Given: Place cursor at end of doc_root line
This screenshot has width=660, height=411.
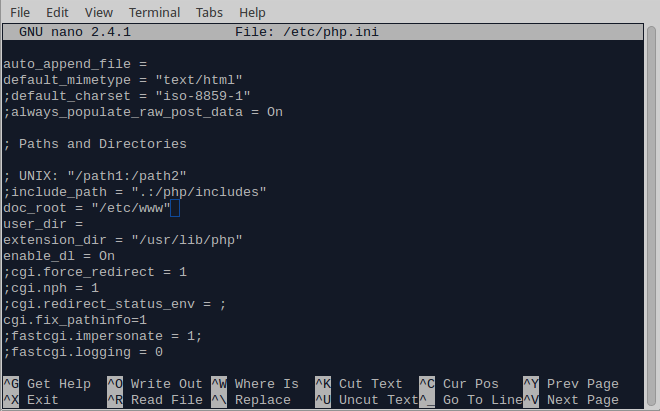Looking at the screenshot, I should (175, 208).
